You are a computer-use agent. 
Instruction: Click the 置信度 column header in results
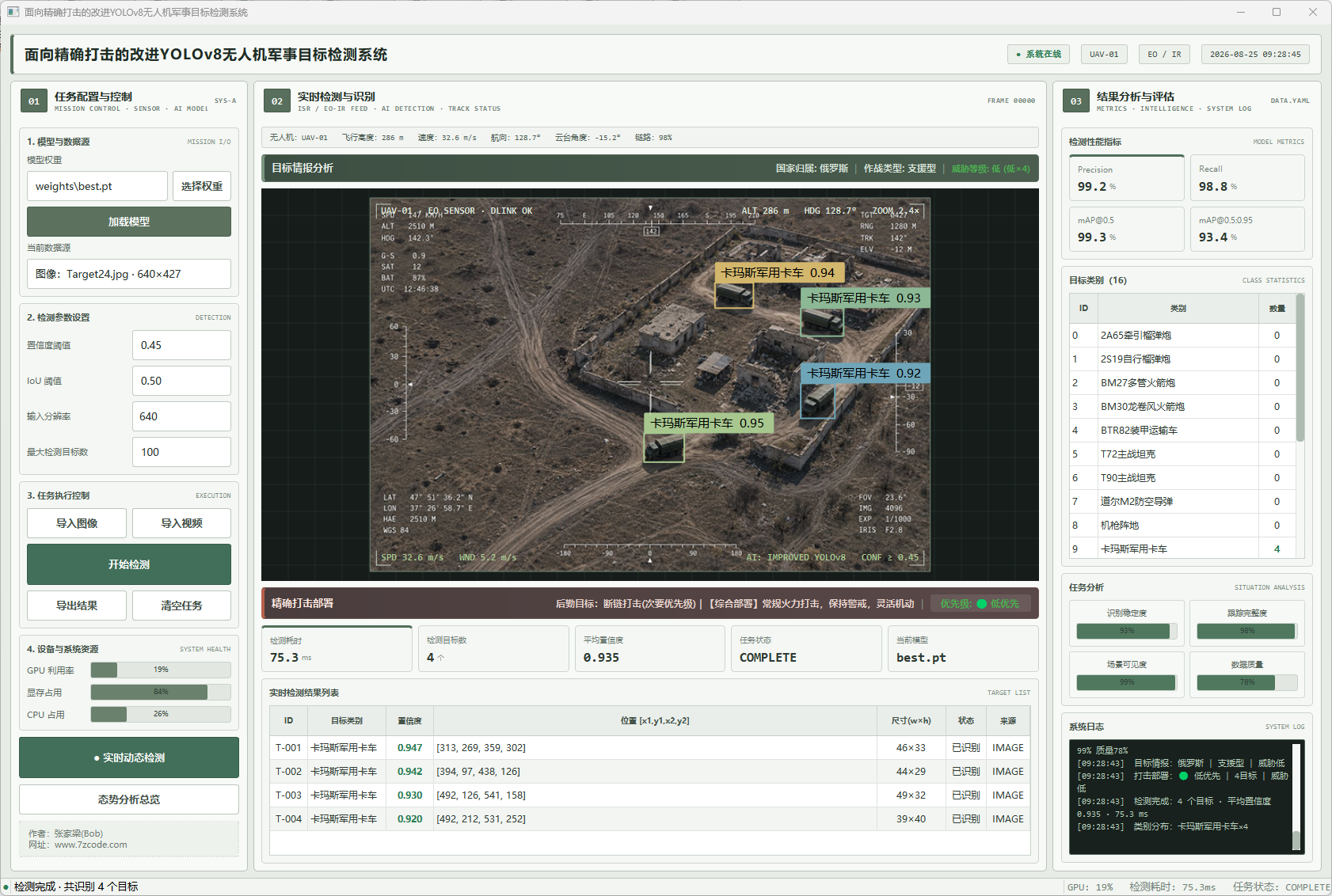point(409,721)
